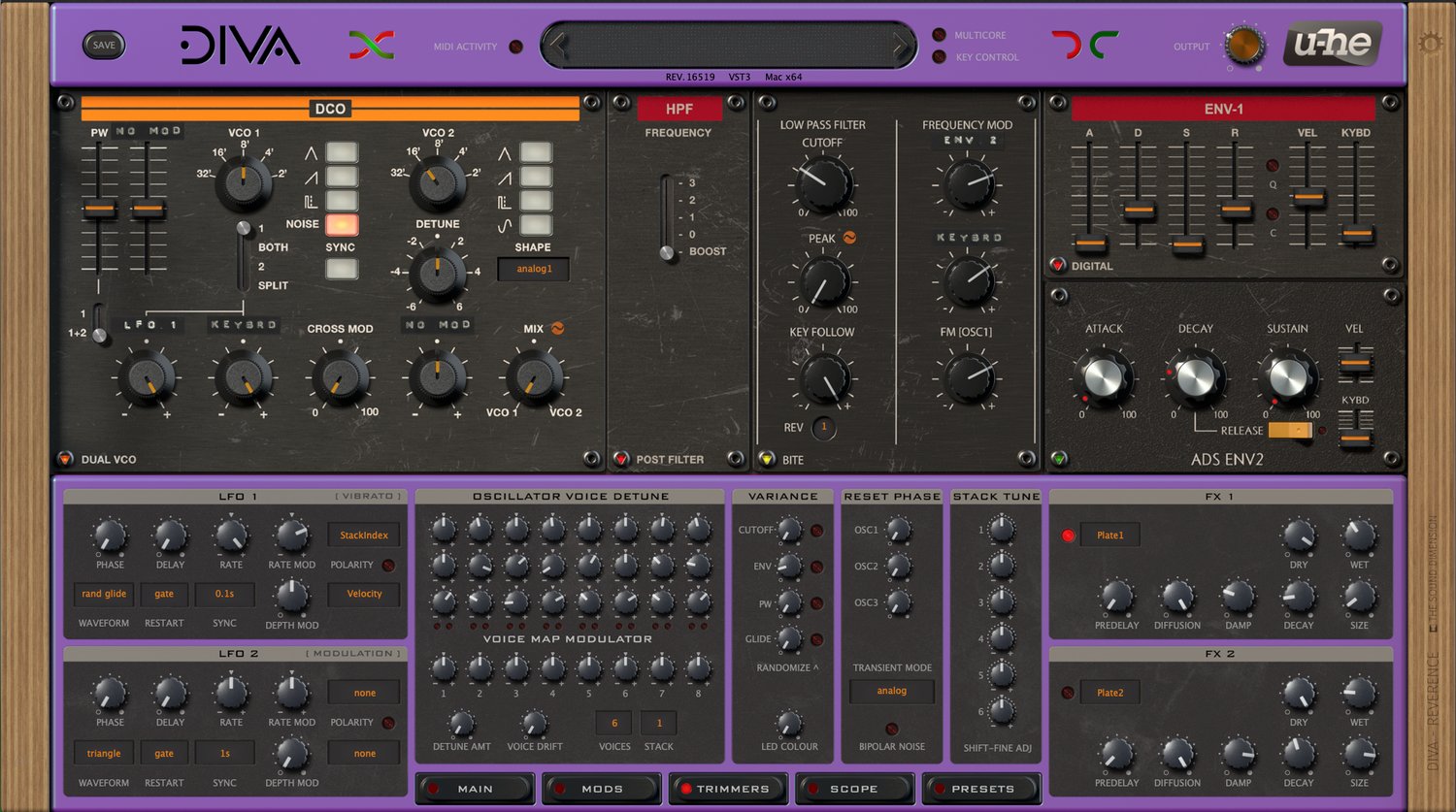Select the VCO 2 sawtooth waveform button
1456x812 pixels.
(x=536, y=177)
